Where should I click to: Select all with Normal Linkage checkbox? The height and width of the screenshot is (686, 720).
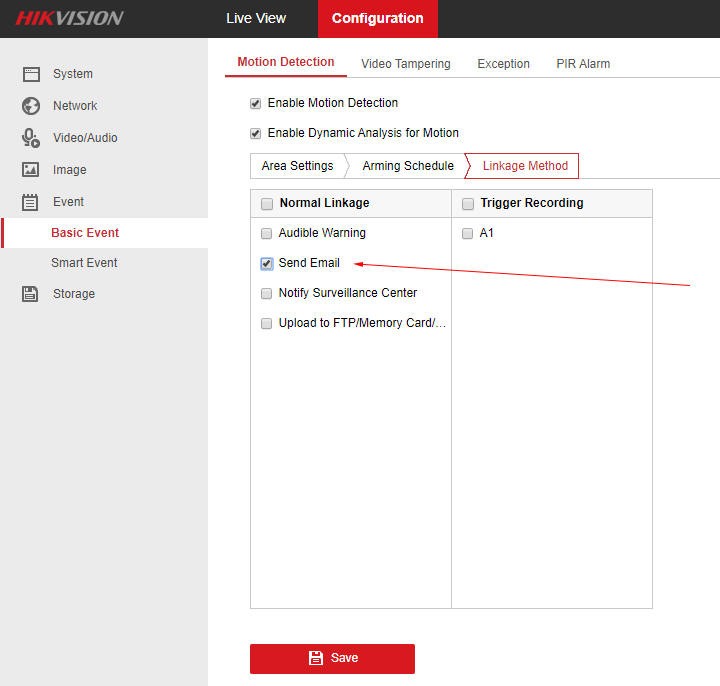click(267, 204)
